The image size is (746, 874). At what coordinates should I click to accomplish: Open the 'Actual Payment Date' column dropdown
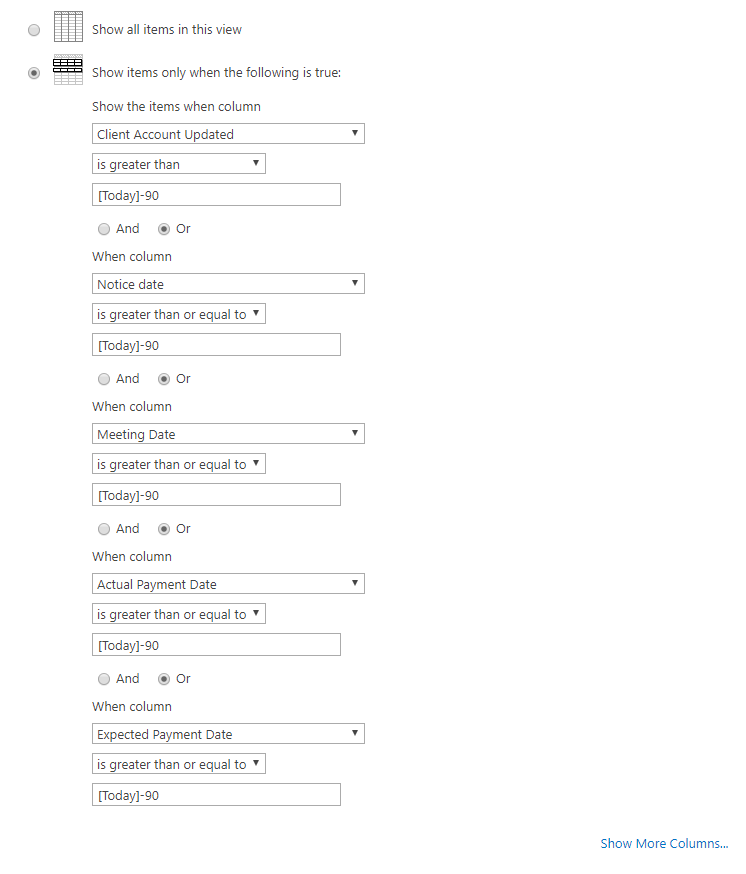click(x=228, y=583)
